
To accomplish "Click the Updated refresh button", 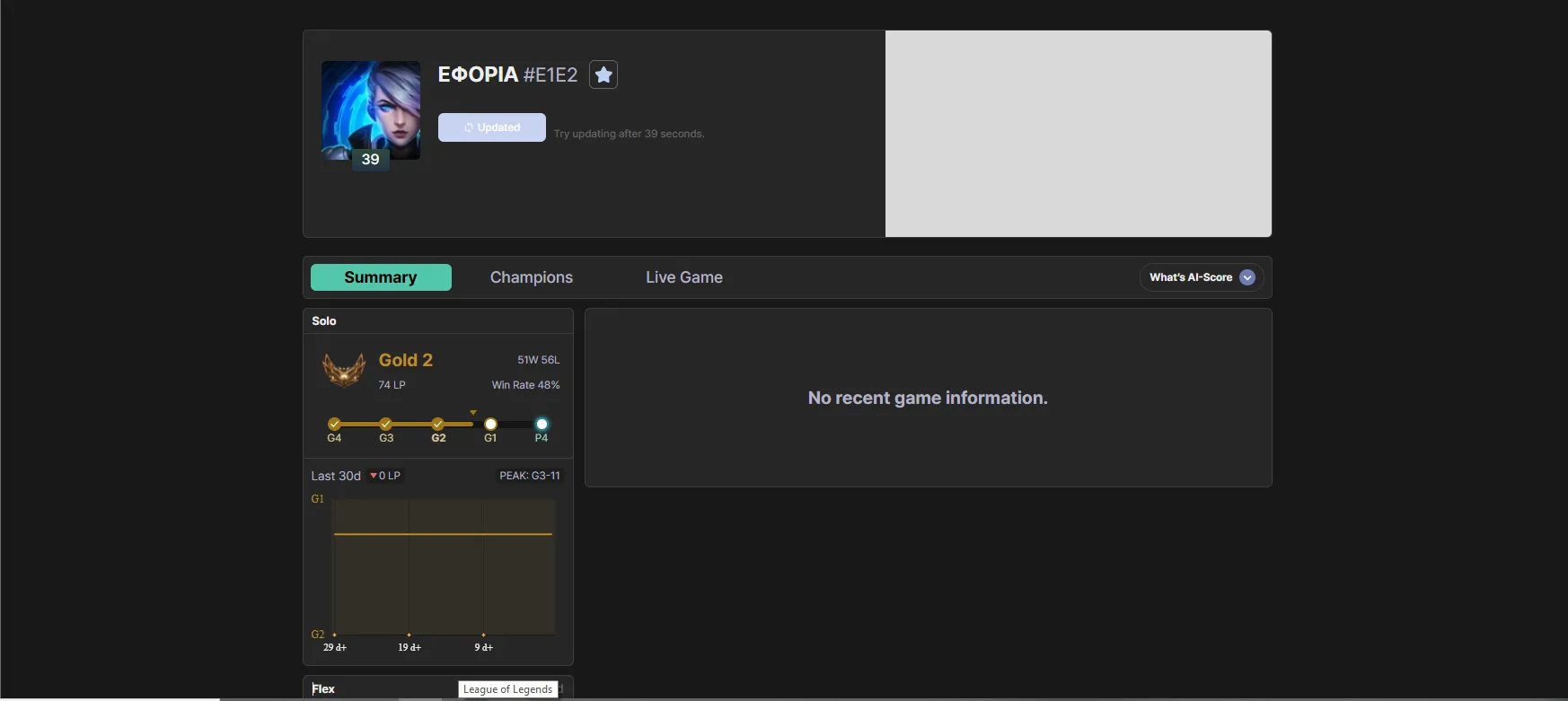I will coord(492,127).
